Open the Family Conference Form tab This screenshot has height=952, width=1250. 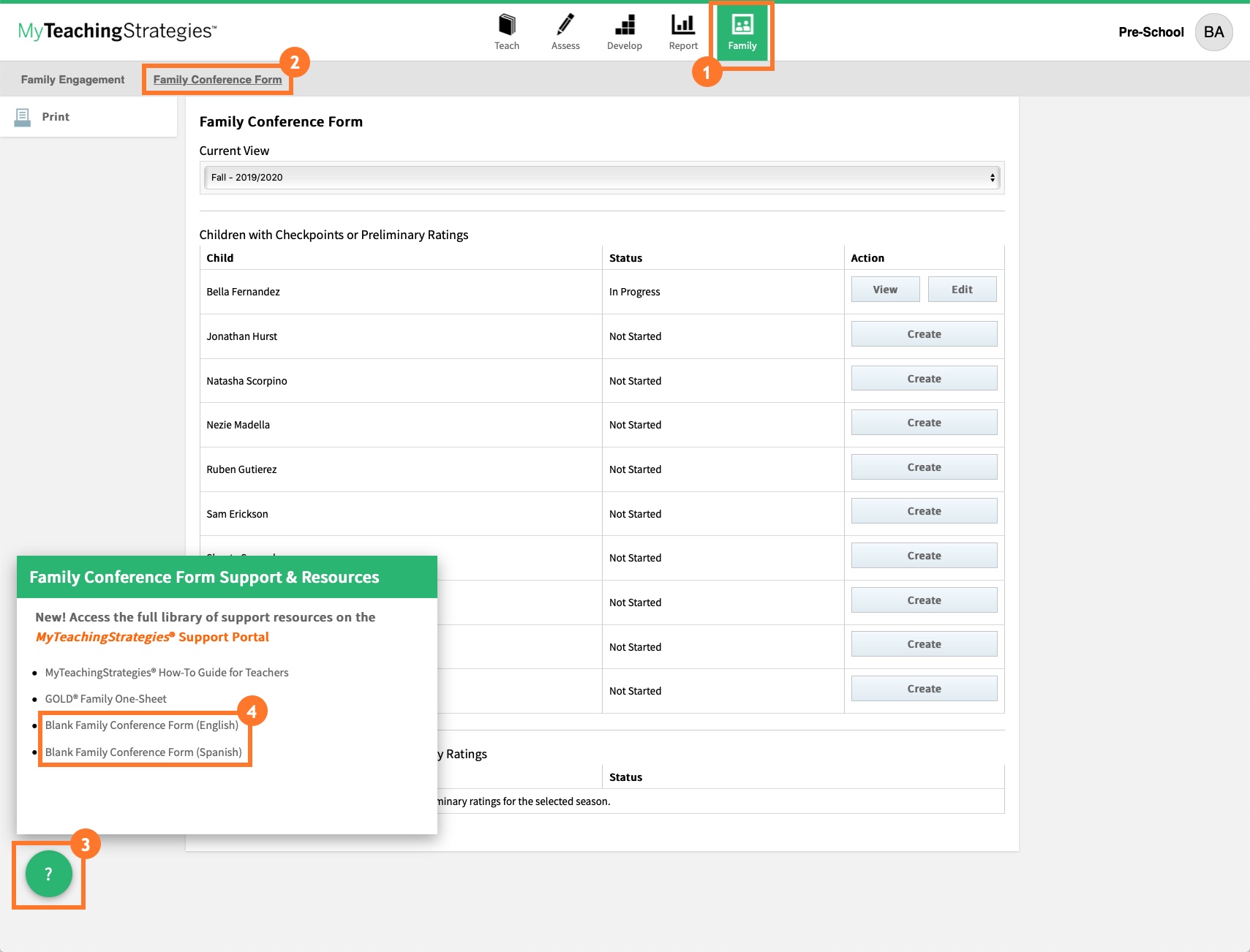point(217,79)
